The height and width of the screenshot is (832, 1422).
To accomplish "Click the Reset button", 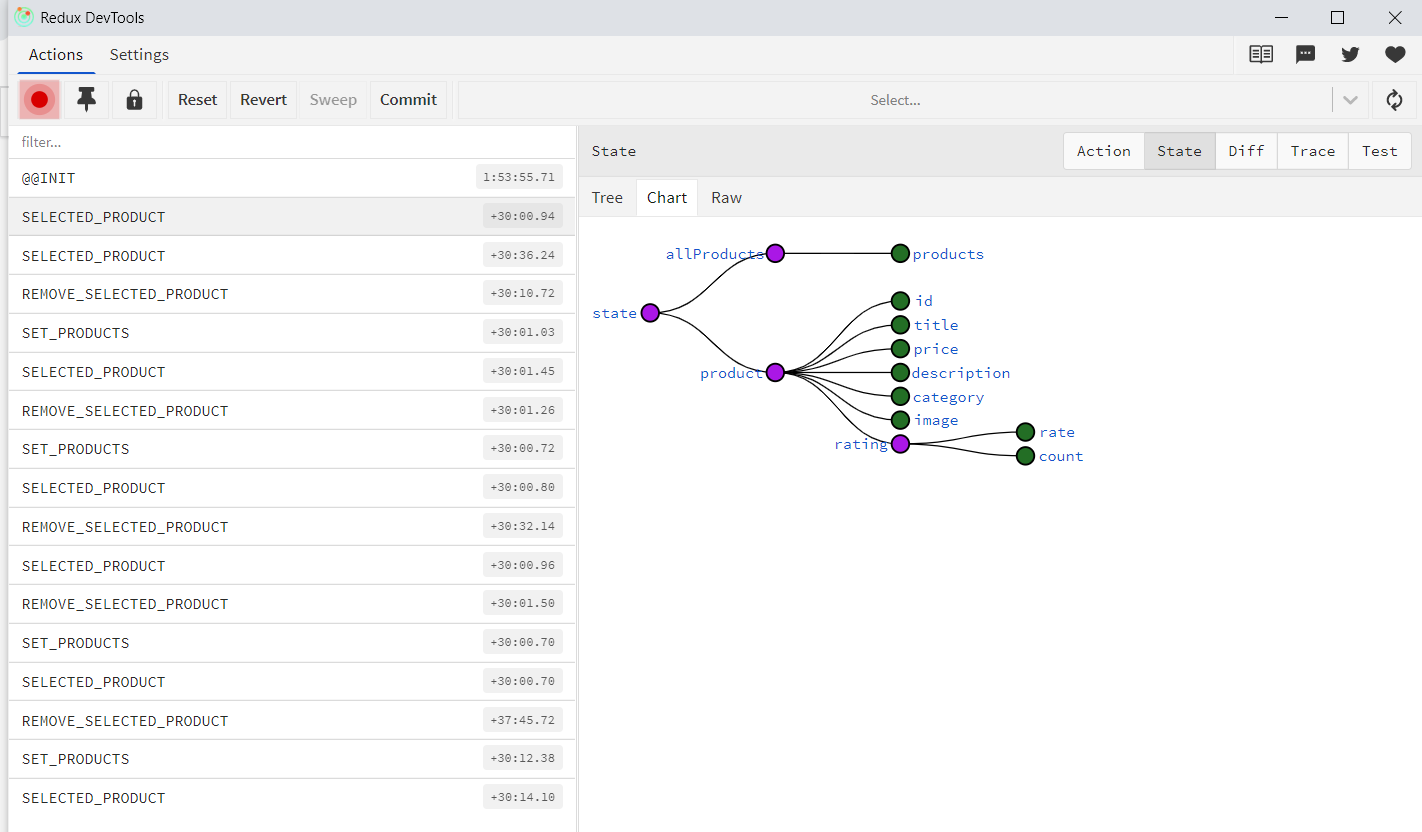I will pos(198,100).
